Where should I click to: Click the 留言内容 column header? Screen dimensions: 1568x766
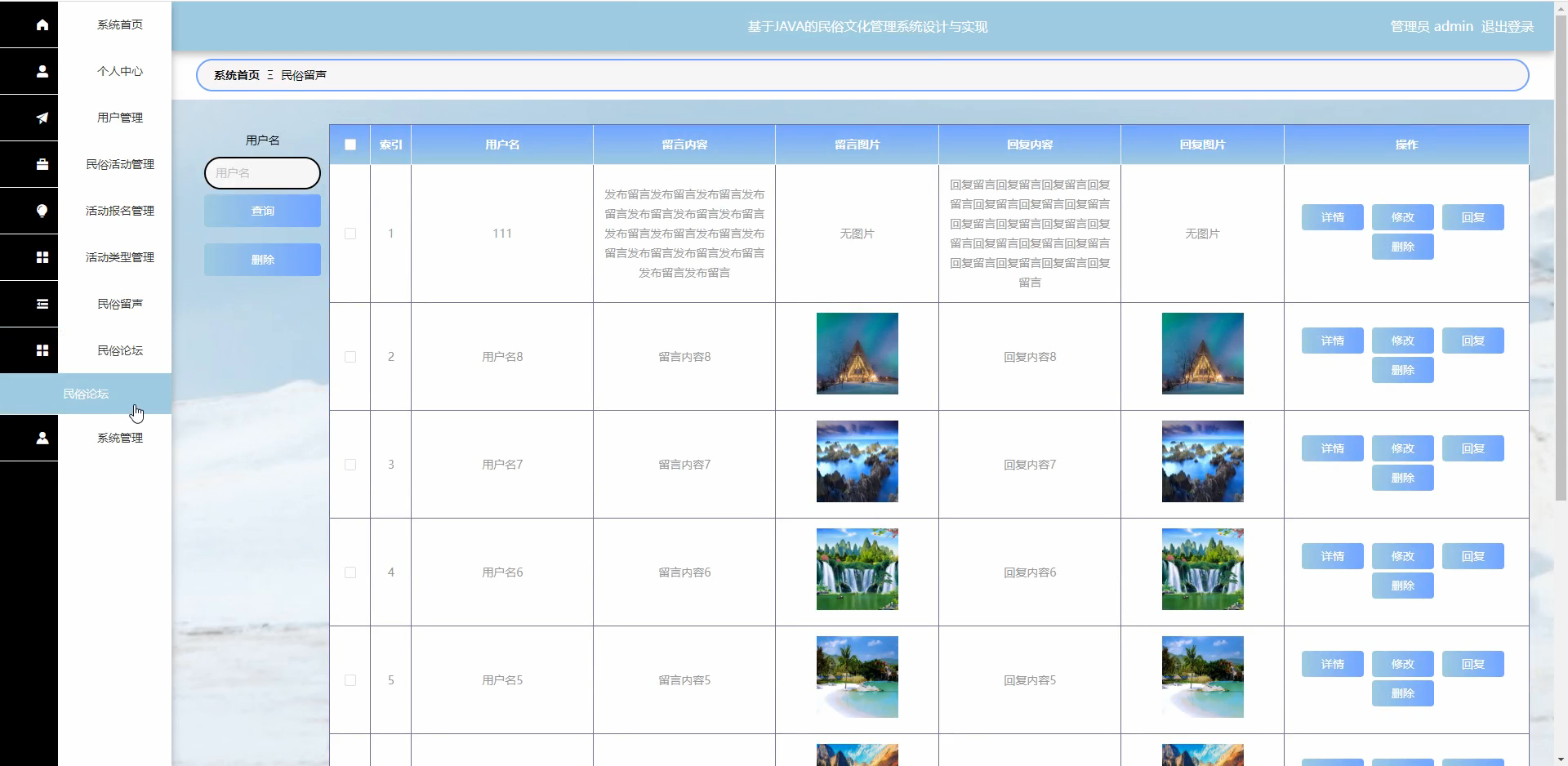tap(684, 145)
